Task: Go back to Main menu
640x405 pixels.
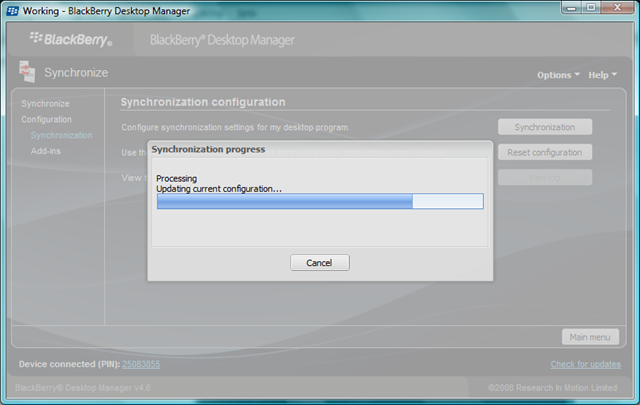Action: coord(590,337)
